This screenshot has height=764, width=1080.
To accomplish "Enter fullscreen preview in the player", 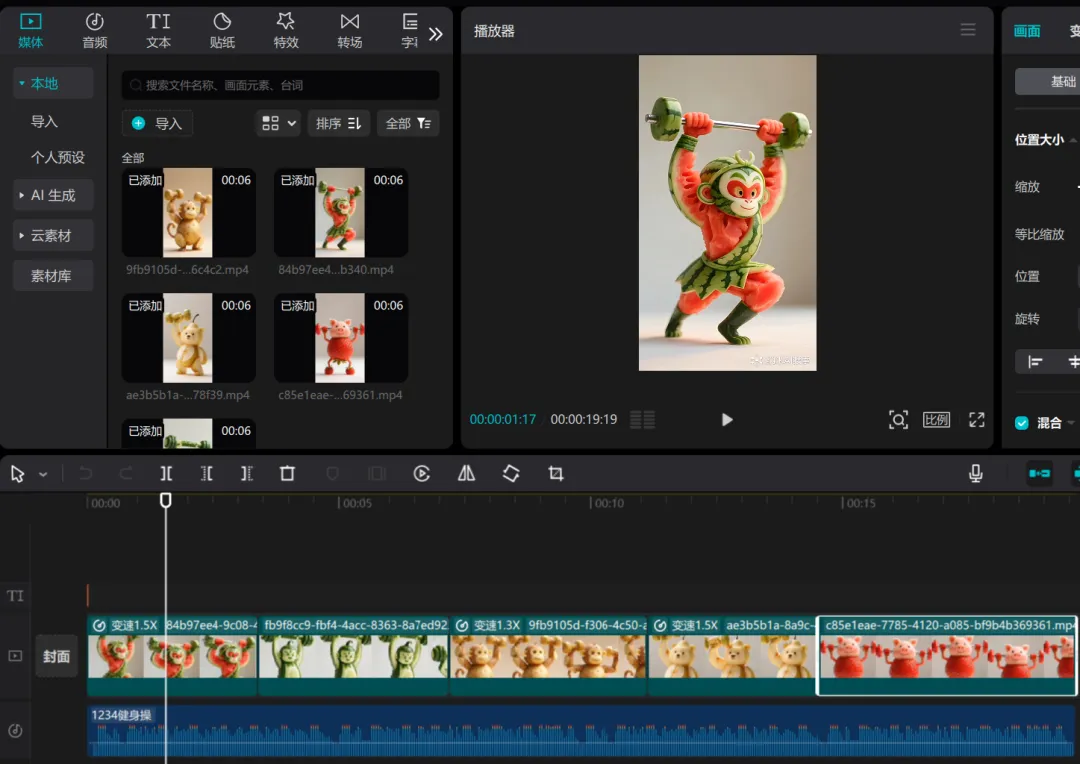I will point(977,420).
